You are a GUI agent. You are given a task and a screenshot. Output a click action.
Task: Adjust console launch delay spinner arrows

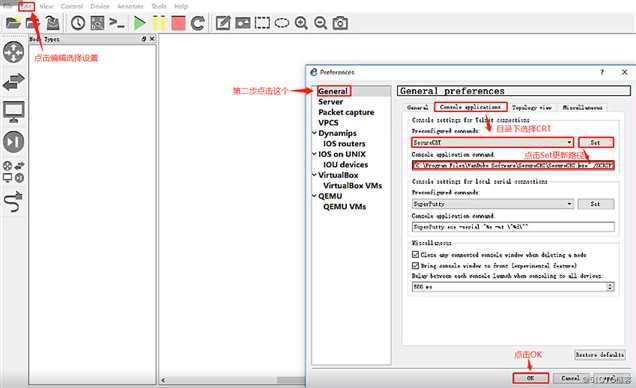(610, 287)
